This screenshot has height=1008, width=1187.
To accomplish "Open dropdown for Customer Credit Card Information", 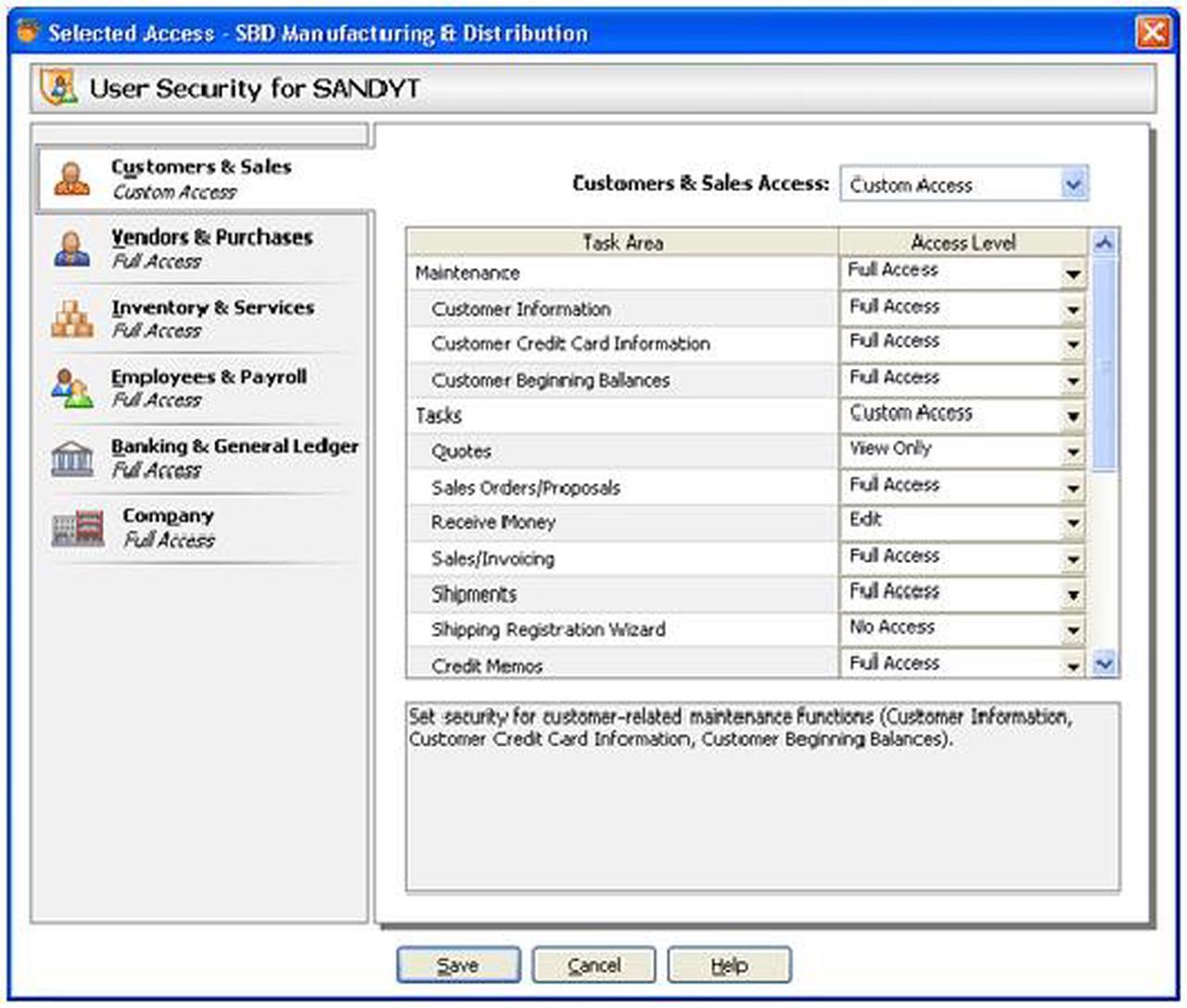I will coord(1073,345).
